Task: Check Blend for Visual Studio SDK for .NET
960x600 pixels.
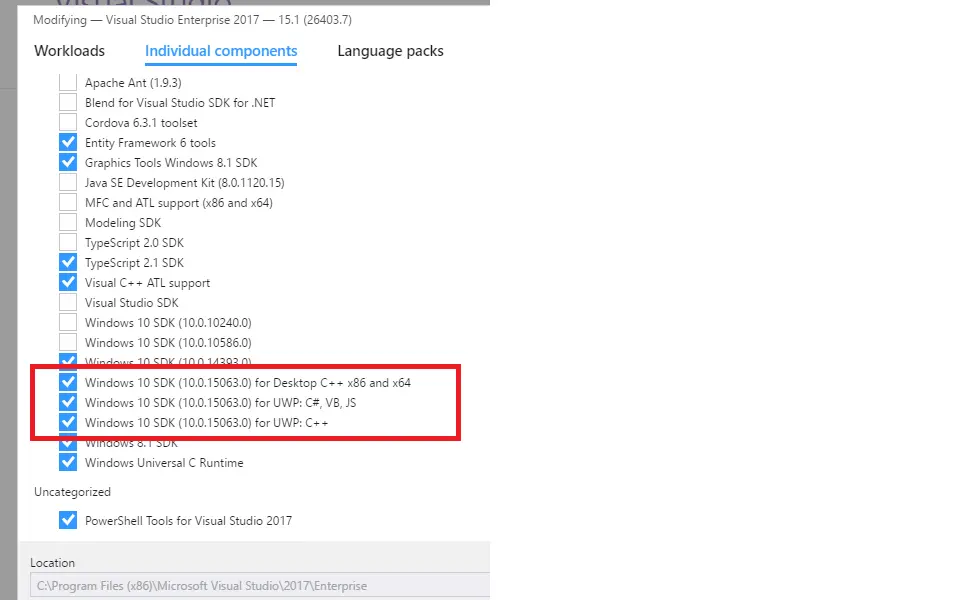Action: (68, 103)
